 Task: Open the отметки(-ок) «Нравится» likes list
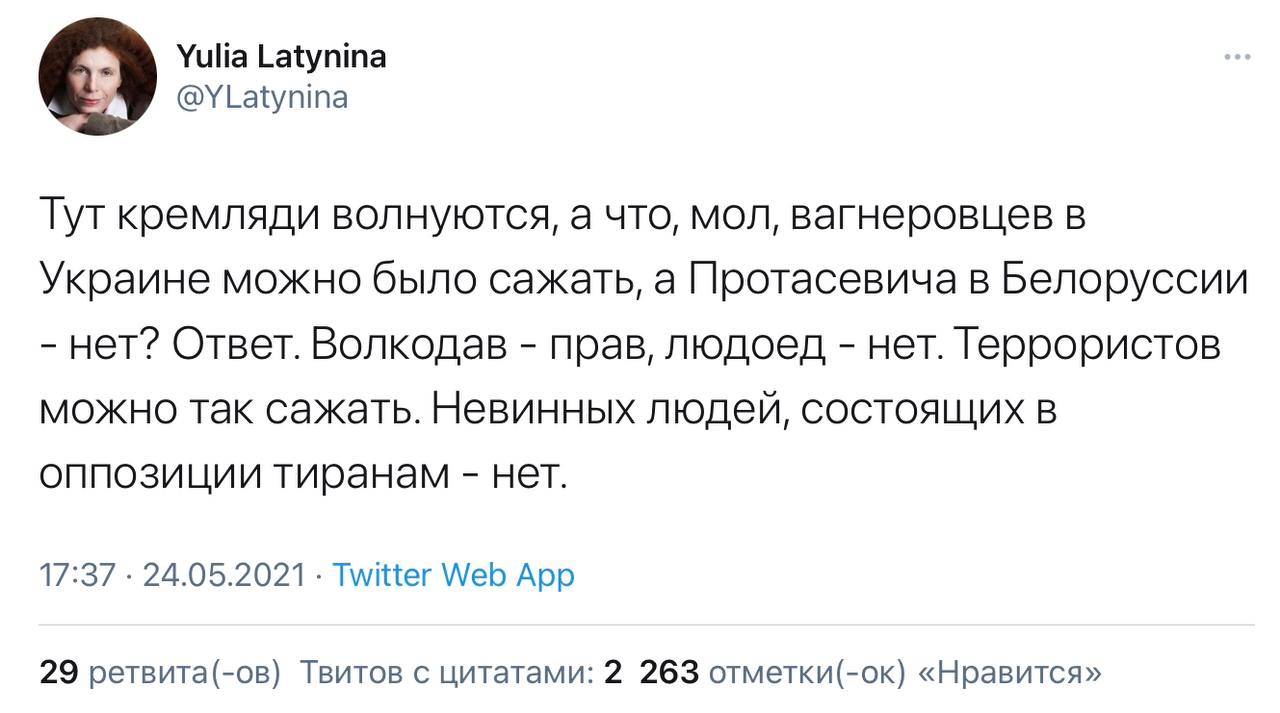coord(905,673)
